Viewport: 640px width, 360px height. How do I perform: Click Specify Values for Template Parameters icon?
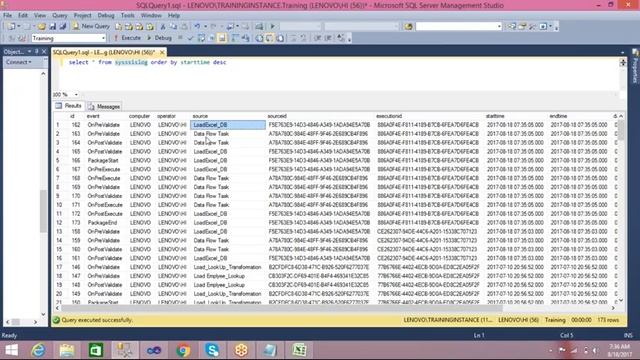(341, 38)
